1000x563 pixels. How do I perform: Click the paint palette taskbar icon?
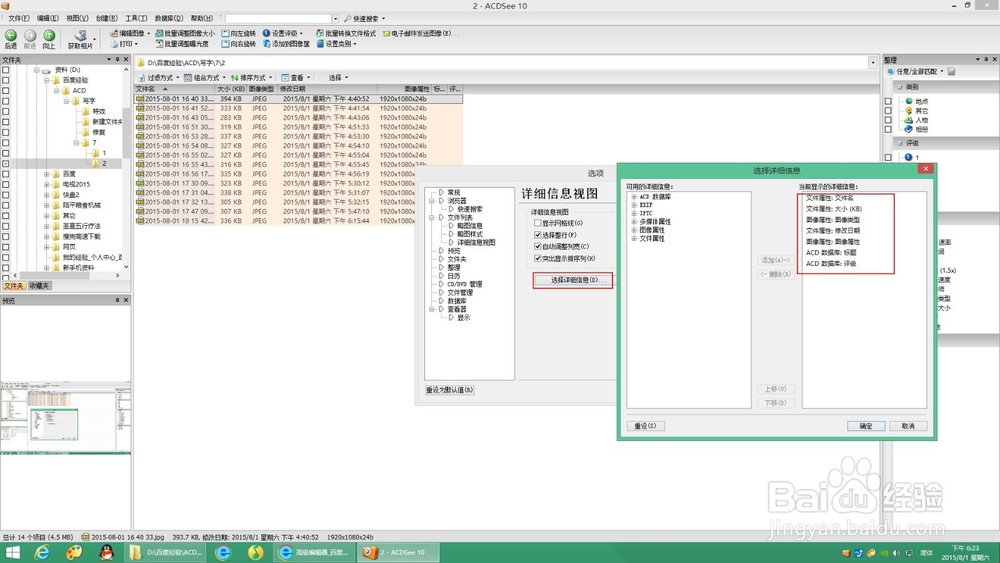[75, 552]
